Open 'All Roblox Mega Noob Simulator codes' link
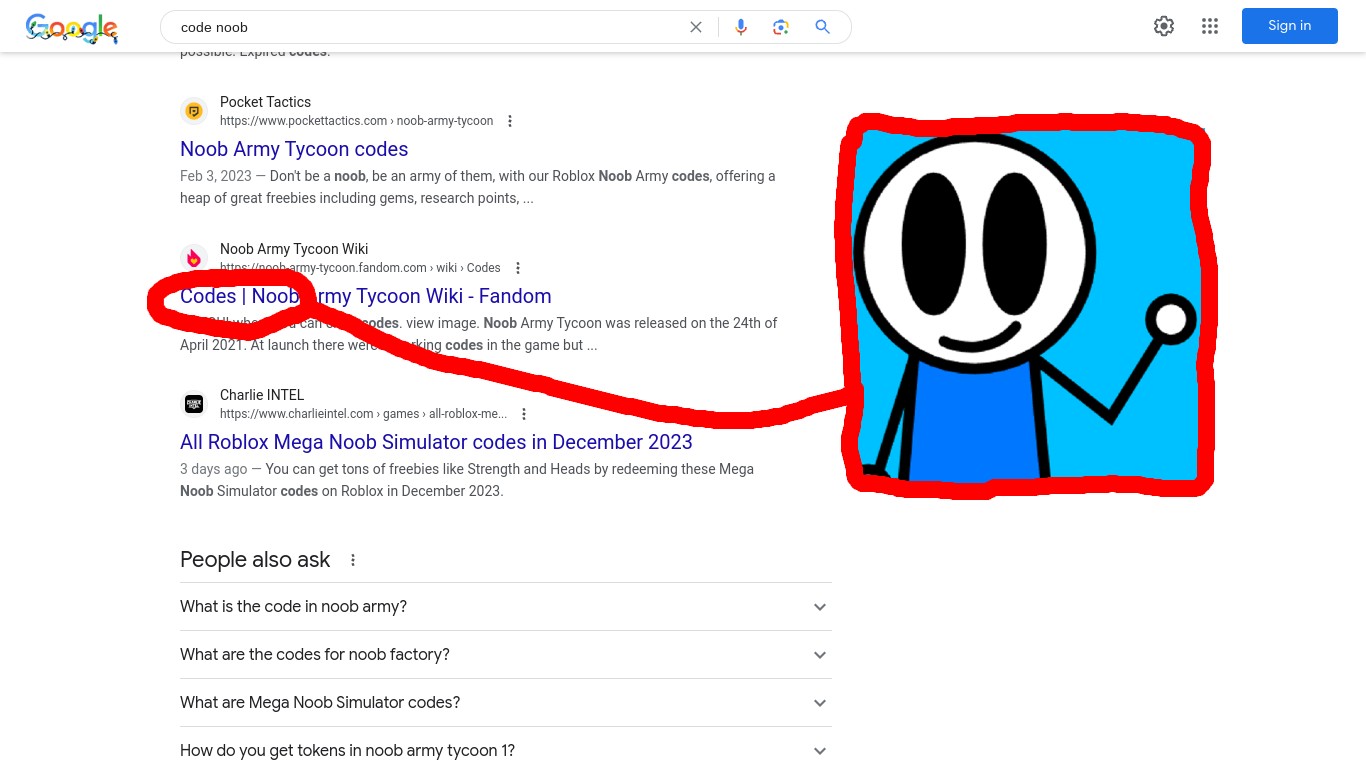The height and width of the screenshot is (768, 1366). (x=436, y=442)
